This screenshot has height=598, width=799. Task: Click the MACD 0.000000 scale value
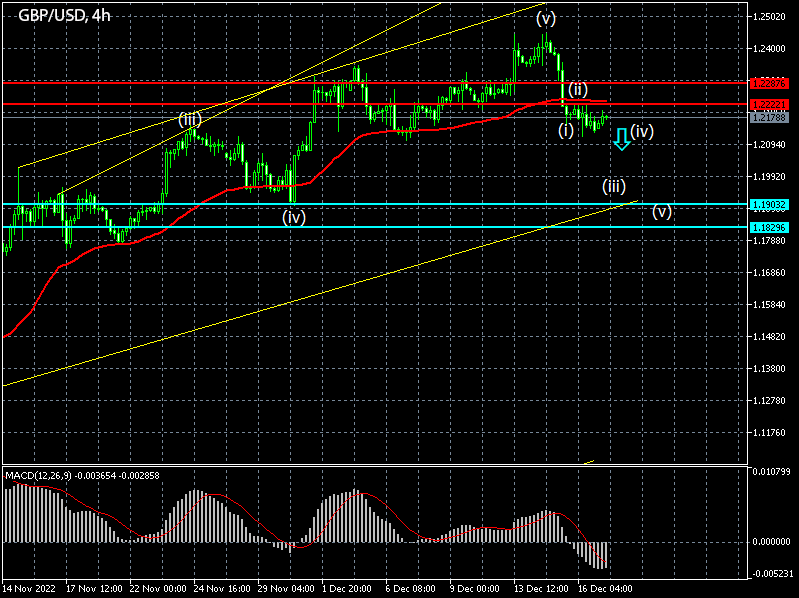(771, 542)
